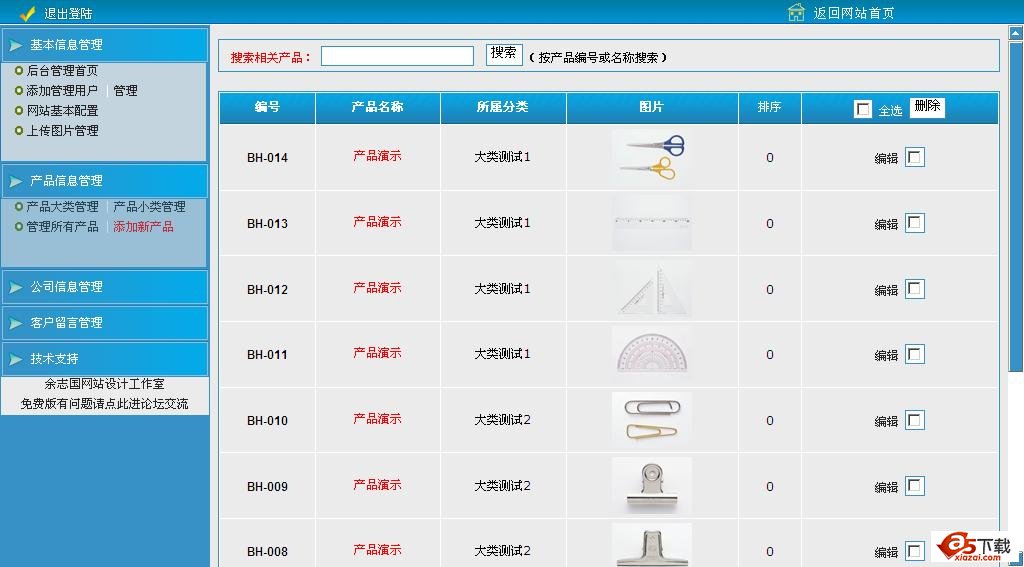Click arrow icon beside 公司信息管理

tap(16, 287)
